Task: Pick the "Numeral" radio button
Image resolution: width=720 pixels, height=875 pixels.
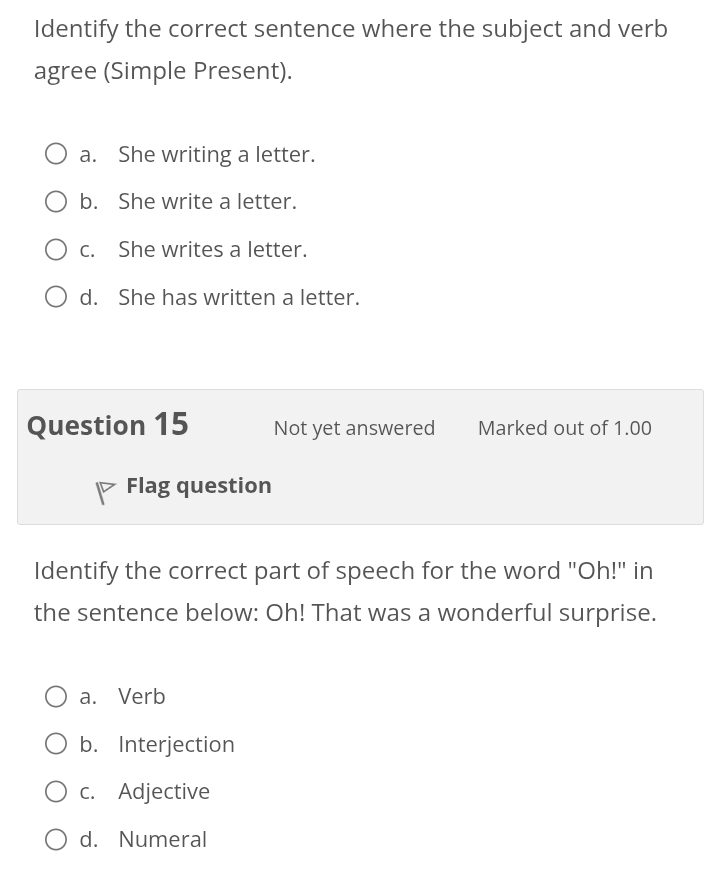Action: coord(56,839)
